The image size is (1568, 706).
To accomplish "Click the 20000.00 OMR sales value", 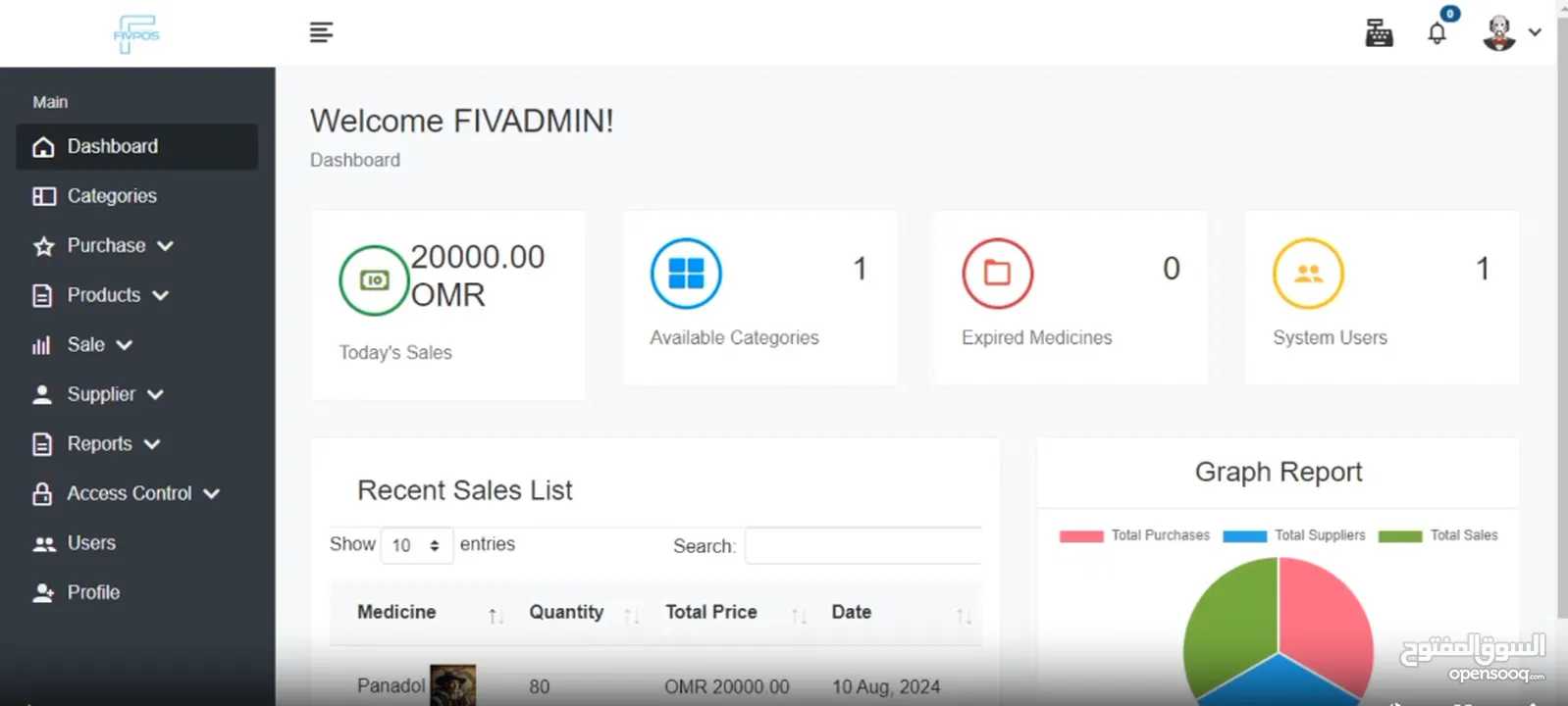I will (477, 276).
